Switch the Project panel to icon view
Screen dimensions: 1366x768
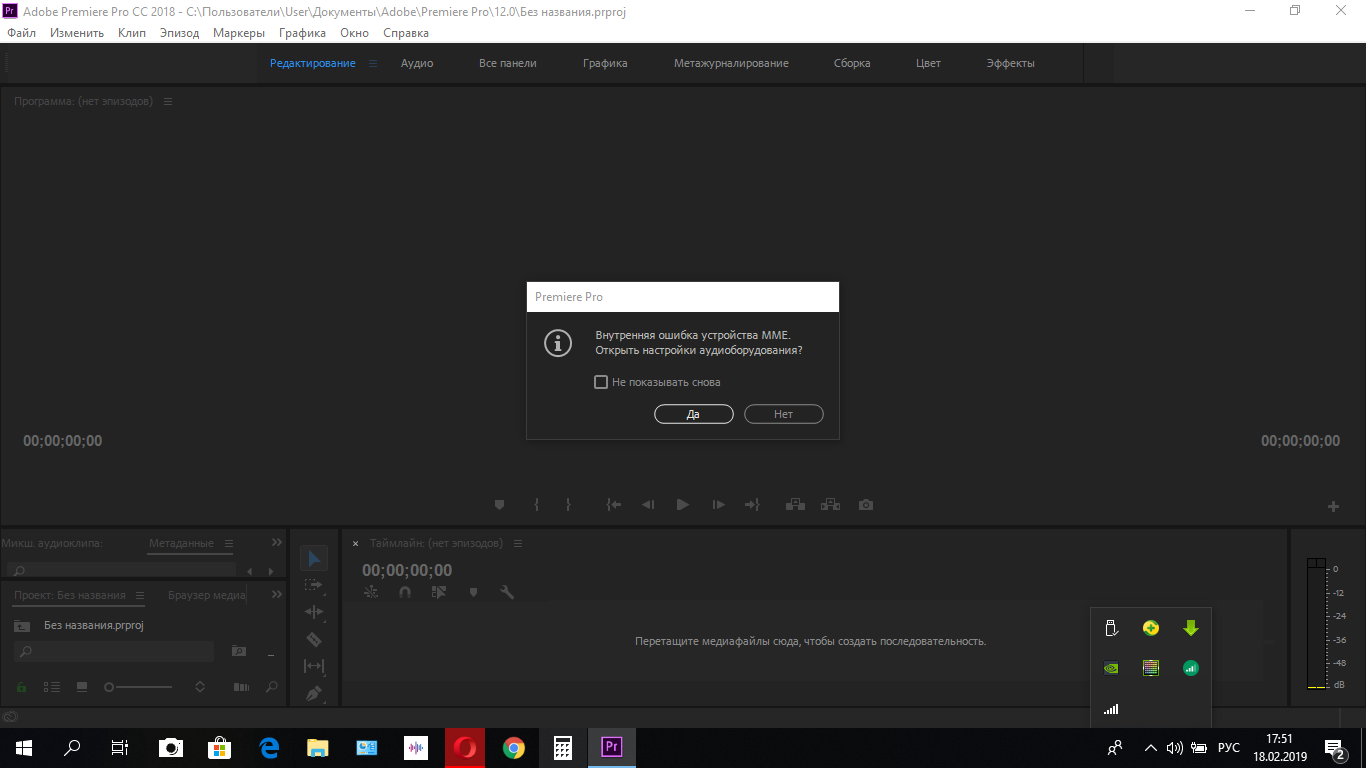pyautogui.click(x=82, y=687)
